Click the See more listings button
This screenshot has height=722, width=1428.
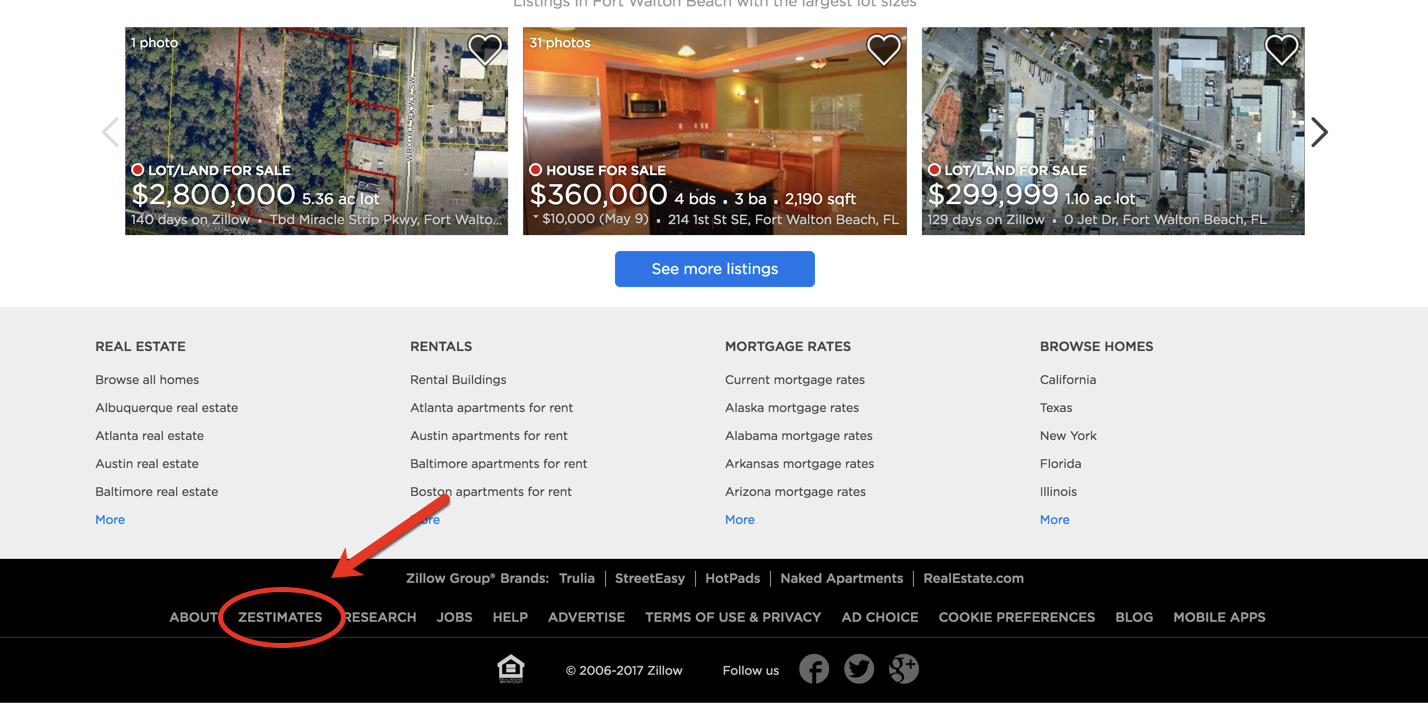[x=714, y=269]
